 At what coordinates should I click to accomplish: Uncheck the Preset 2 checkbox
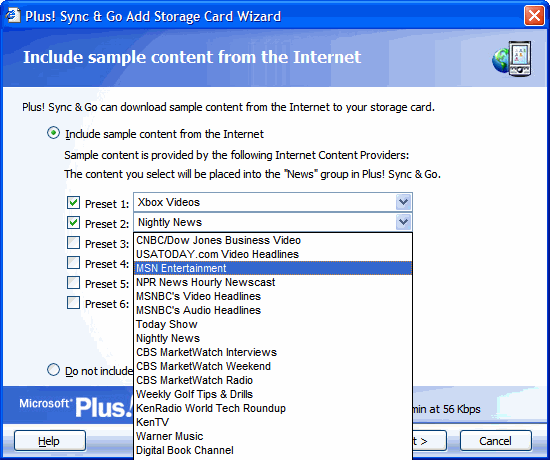[73, 222]
